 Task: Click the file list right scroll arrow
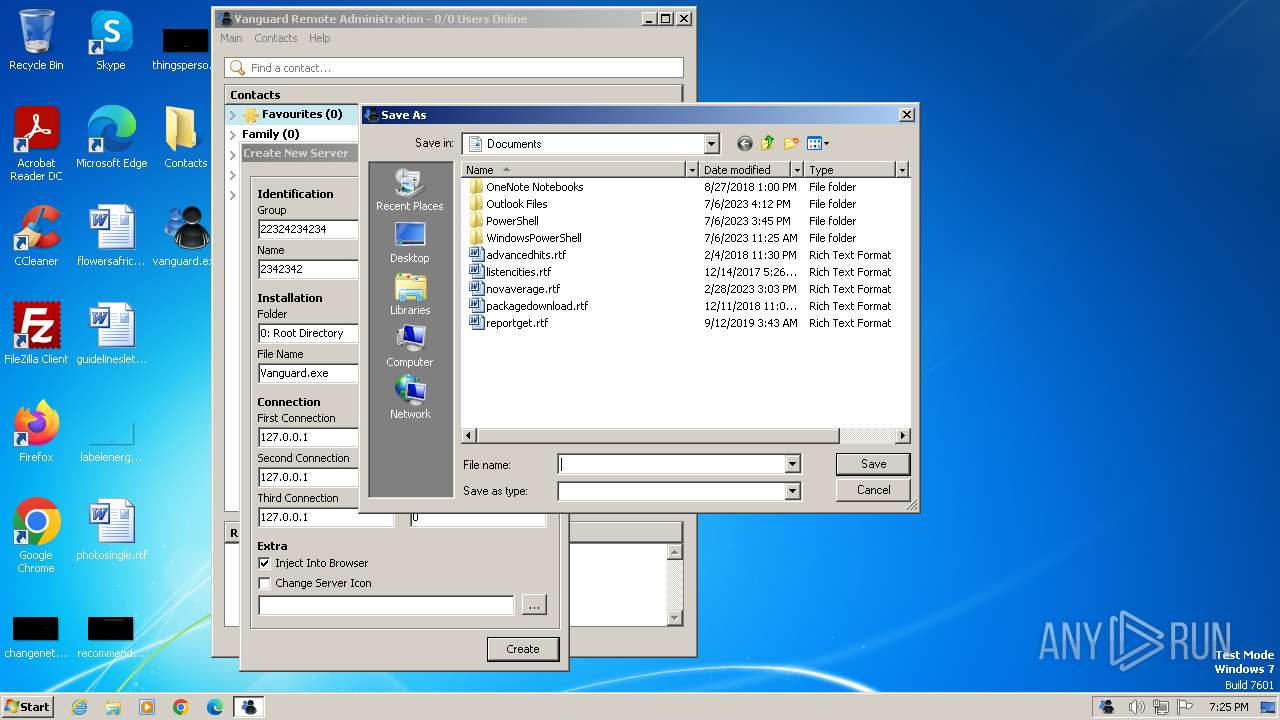[x=903, y=436]
